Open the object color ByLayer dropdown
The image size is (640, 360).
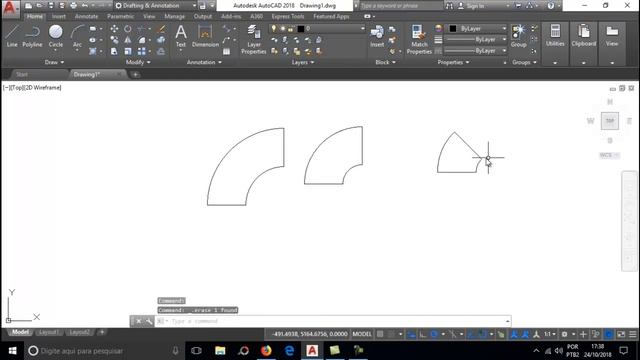(477, 29)
